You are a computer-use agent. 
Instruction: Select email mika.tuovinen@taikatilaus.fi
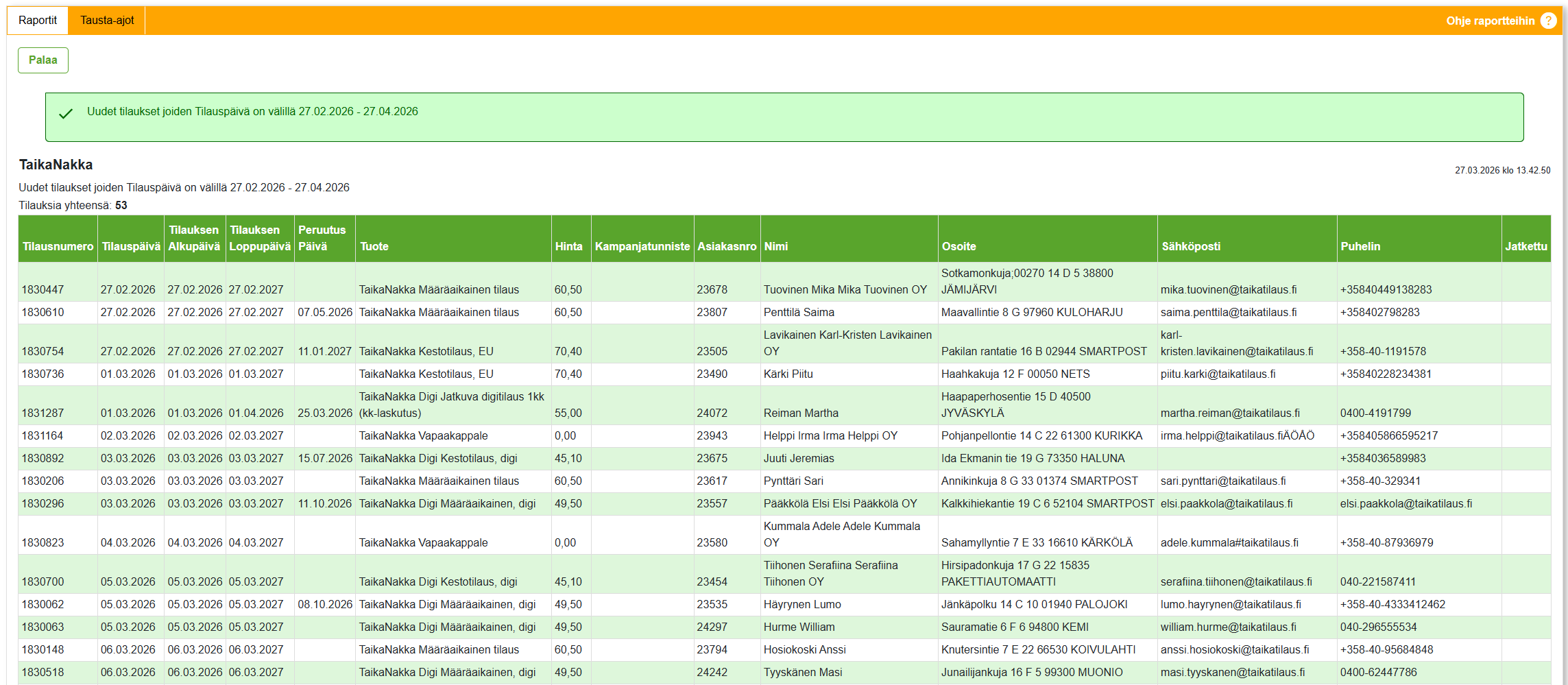[1228, 289]
